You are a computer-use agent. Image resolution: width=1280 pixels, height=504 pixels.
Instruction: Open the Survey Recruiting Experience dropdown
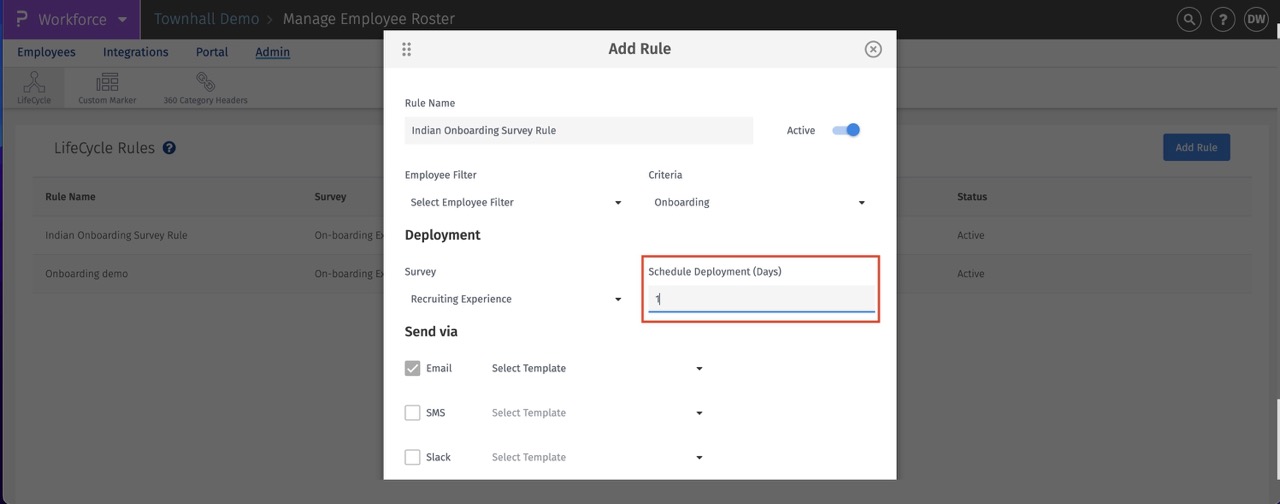coord(516,299)
